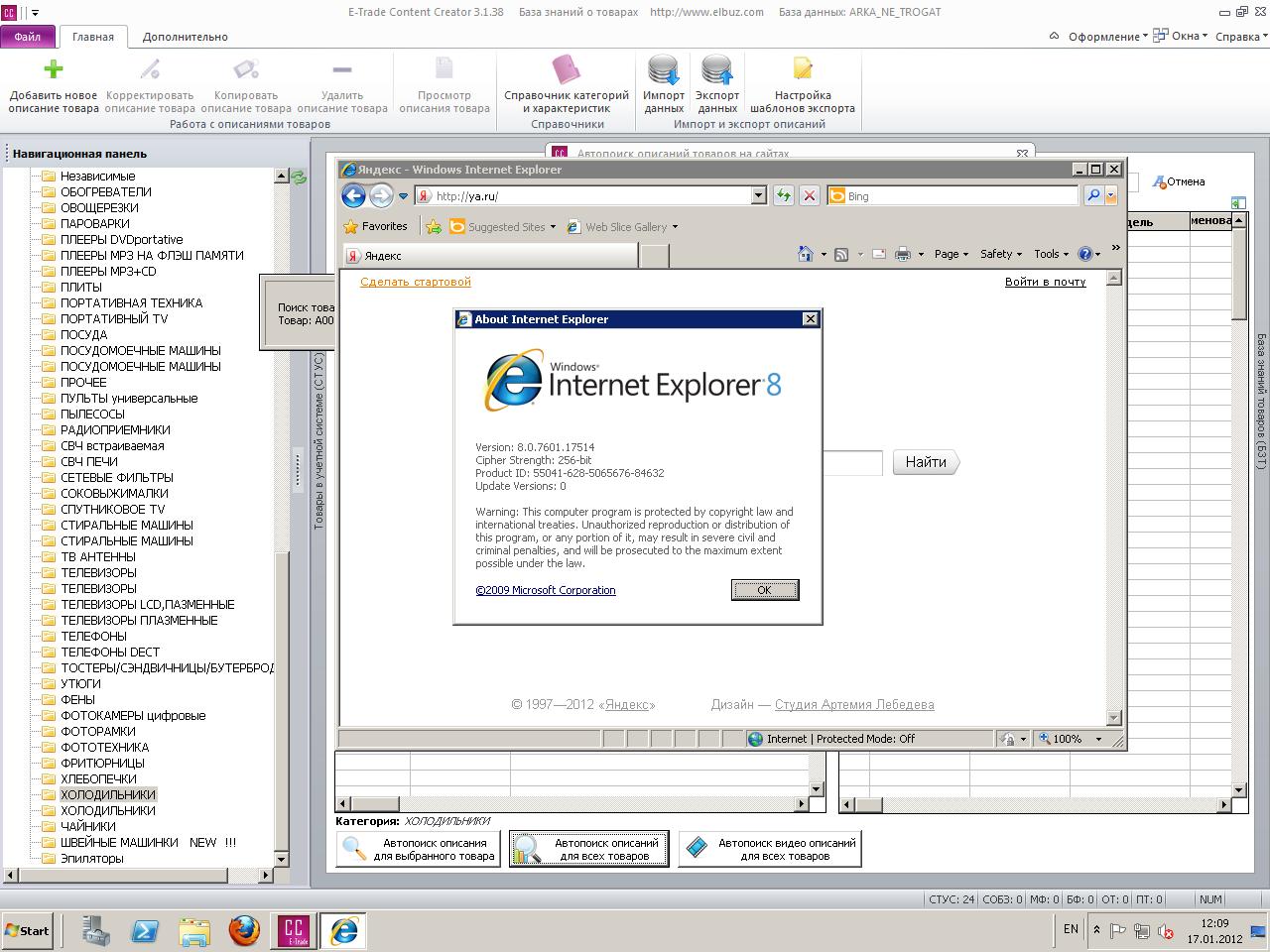The height and width of the screenshot is (952, 1270).
Task: Click the ©2009 Microsoft Corporation link
Action: click(546, 590)
